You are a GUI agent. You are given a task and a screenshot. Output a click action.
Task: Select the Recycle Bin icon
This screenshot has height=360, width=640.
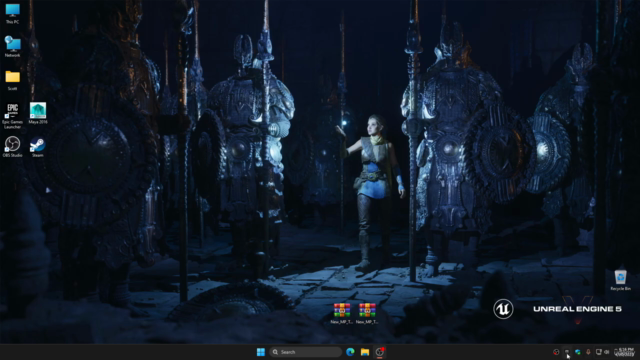pos(620,280)
